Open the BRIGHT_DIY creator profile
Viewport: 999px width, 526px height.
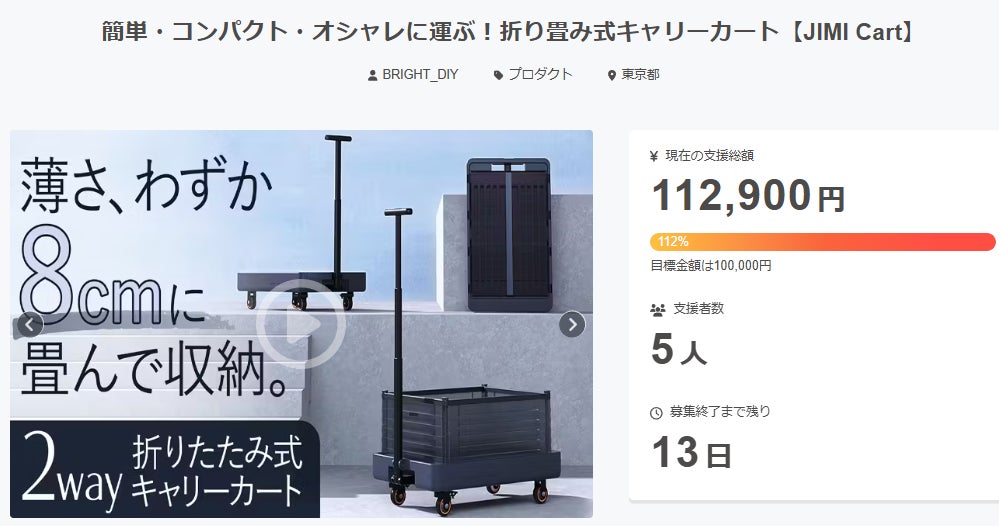pos(420,75)
